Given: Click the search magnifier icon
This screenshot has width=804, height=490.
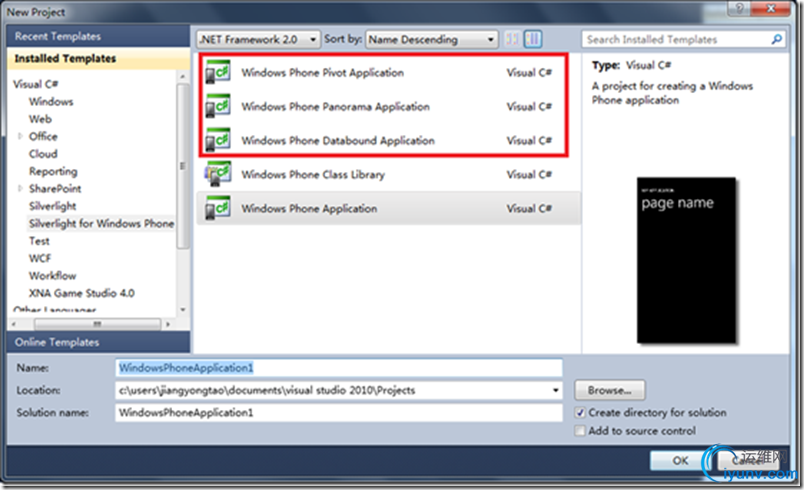Looking at the screenshot, I should [x=776, y=39].
